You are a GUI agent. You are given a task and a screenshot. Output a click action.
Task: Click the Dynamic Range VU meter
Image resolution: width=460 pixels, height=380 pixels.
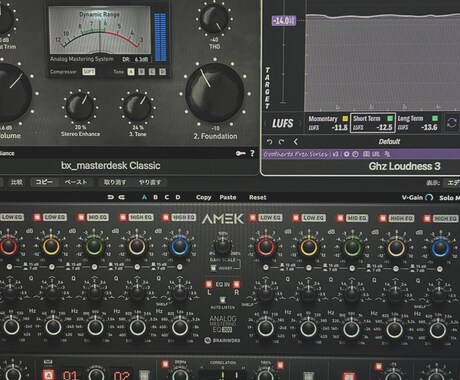click(x=100, y=29)
